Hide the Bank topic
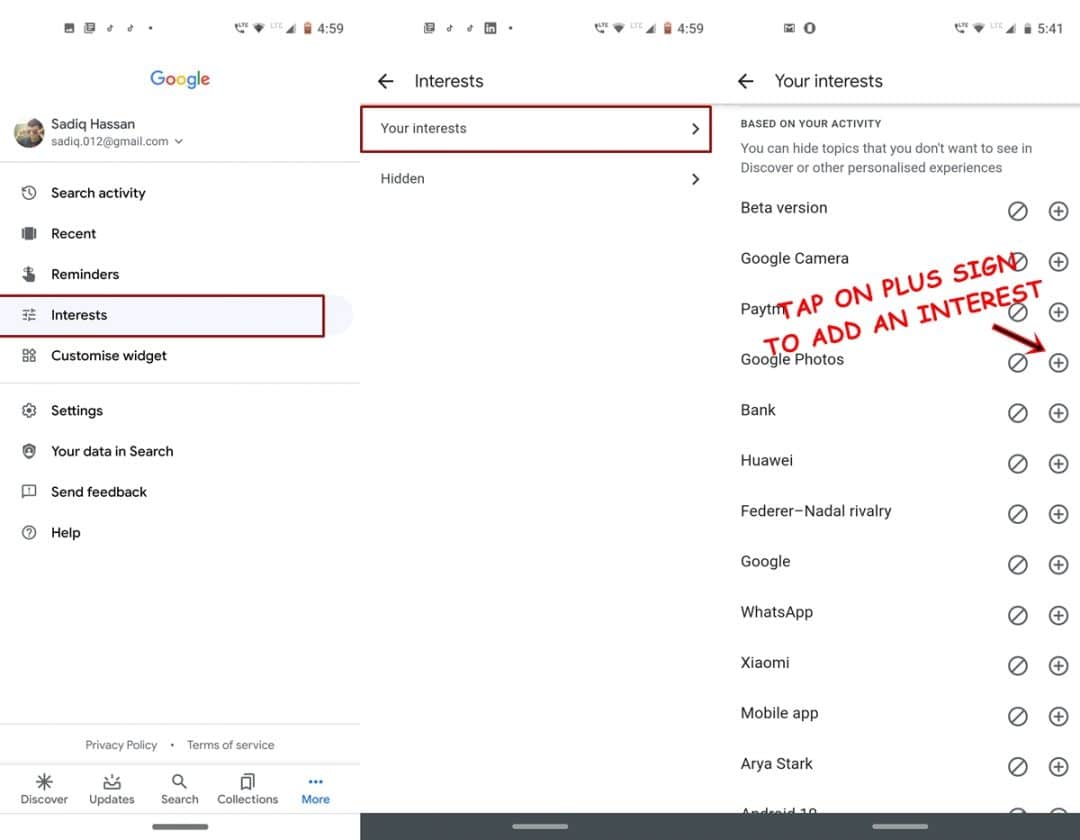Image resolution: width=1080 pixels, height=840 pixels. click(1017, 413)
